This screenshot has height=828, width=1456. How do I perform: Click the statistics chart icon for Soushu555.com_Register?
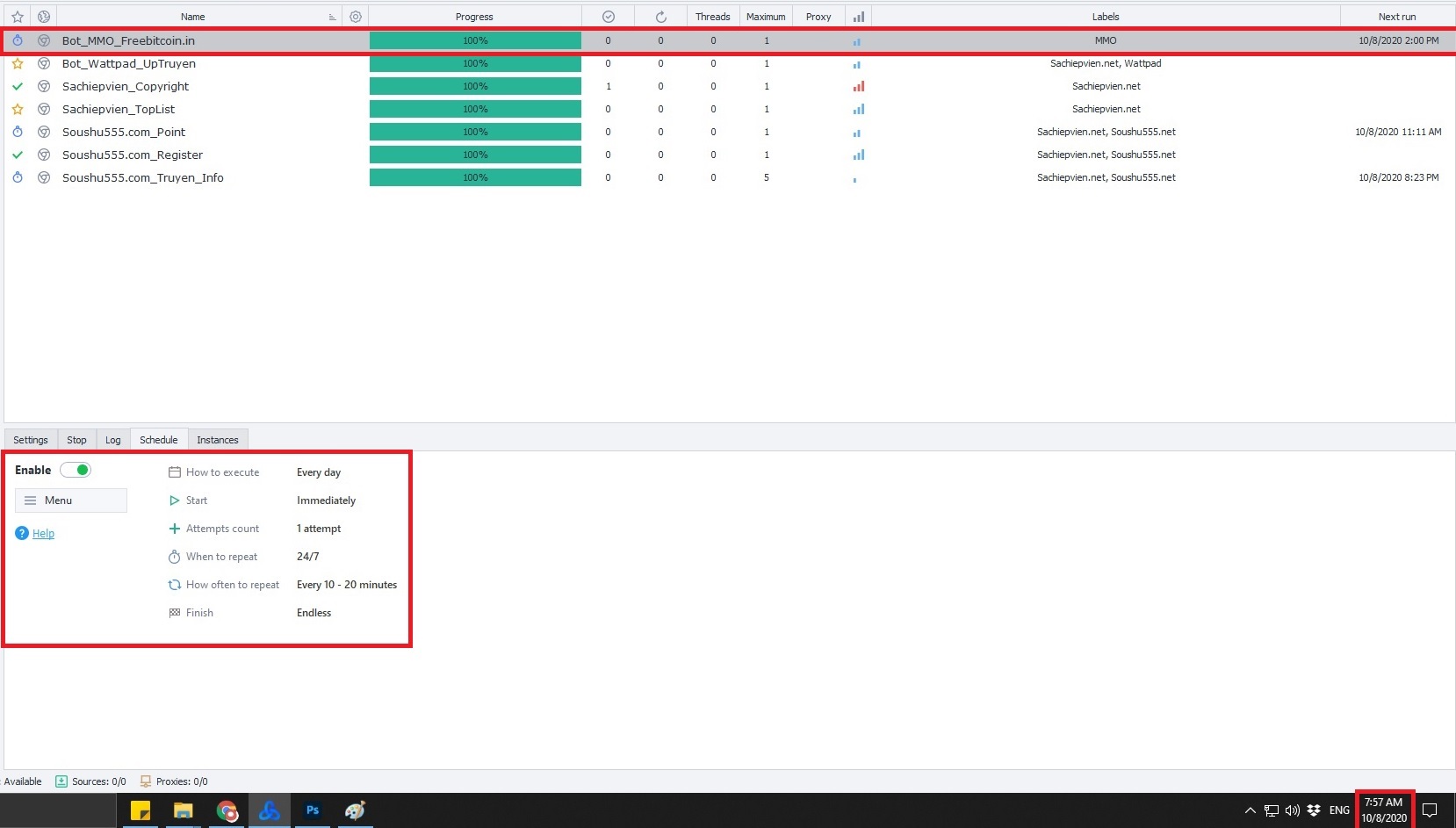point(859,155)
